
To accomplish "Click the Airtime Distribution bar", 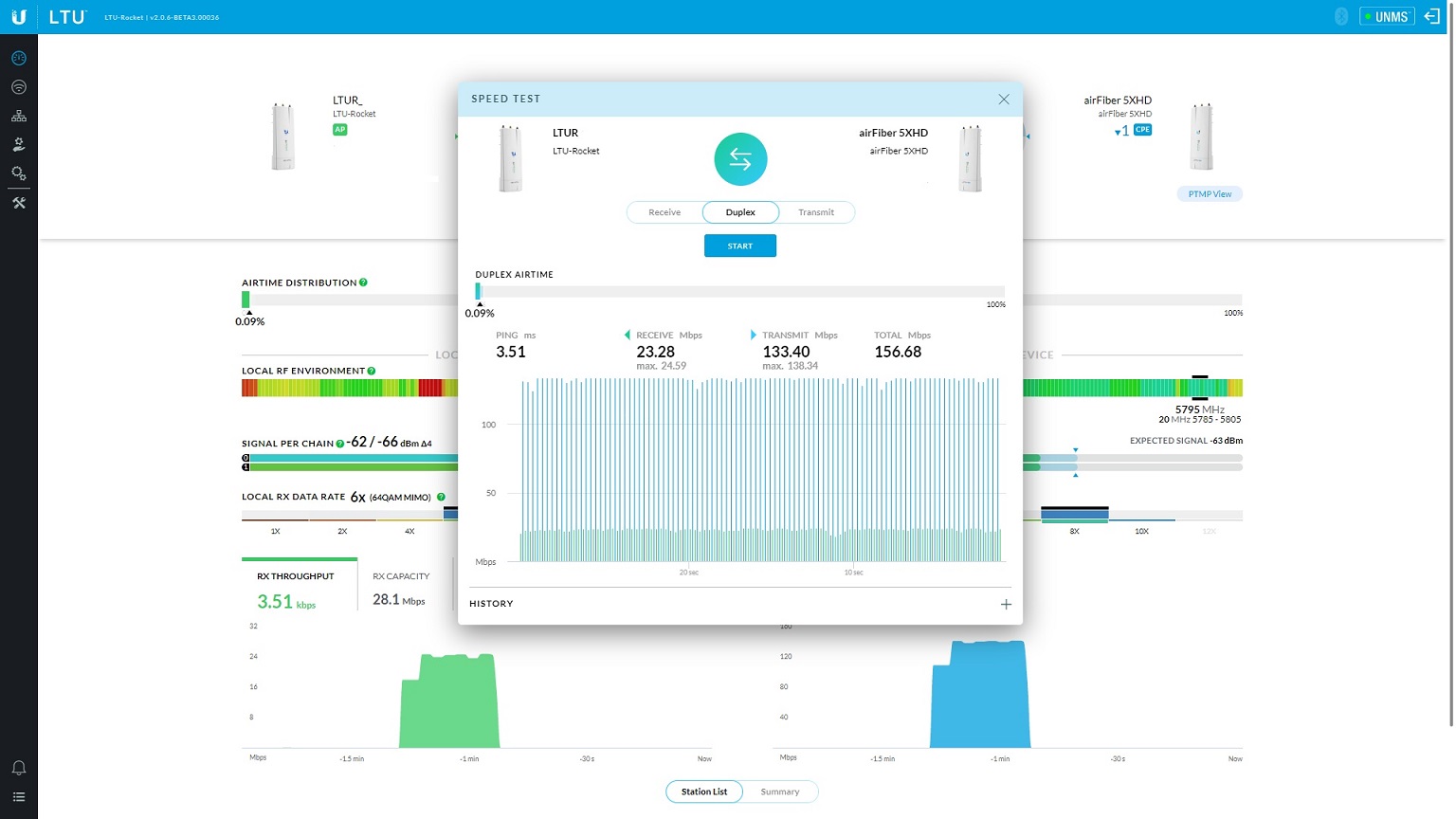I will pyautogui.click(x=350, y=300).
